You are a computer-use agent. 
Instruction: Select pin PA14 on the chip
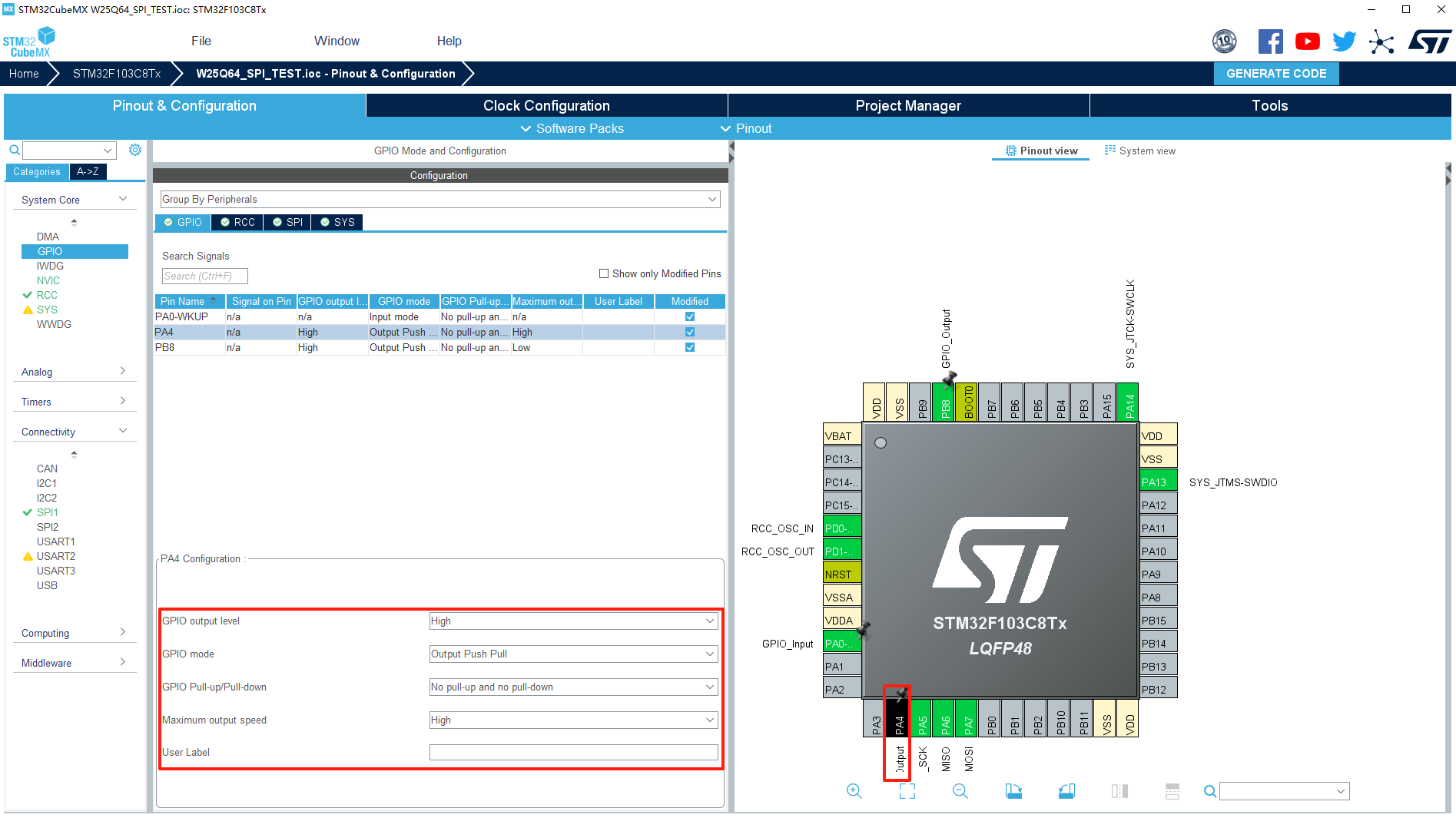[1128, 402]
